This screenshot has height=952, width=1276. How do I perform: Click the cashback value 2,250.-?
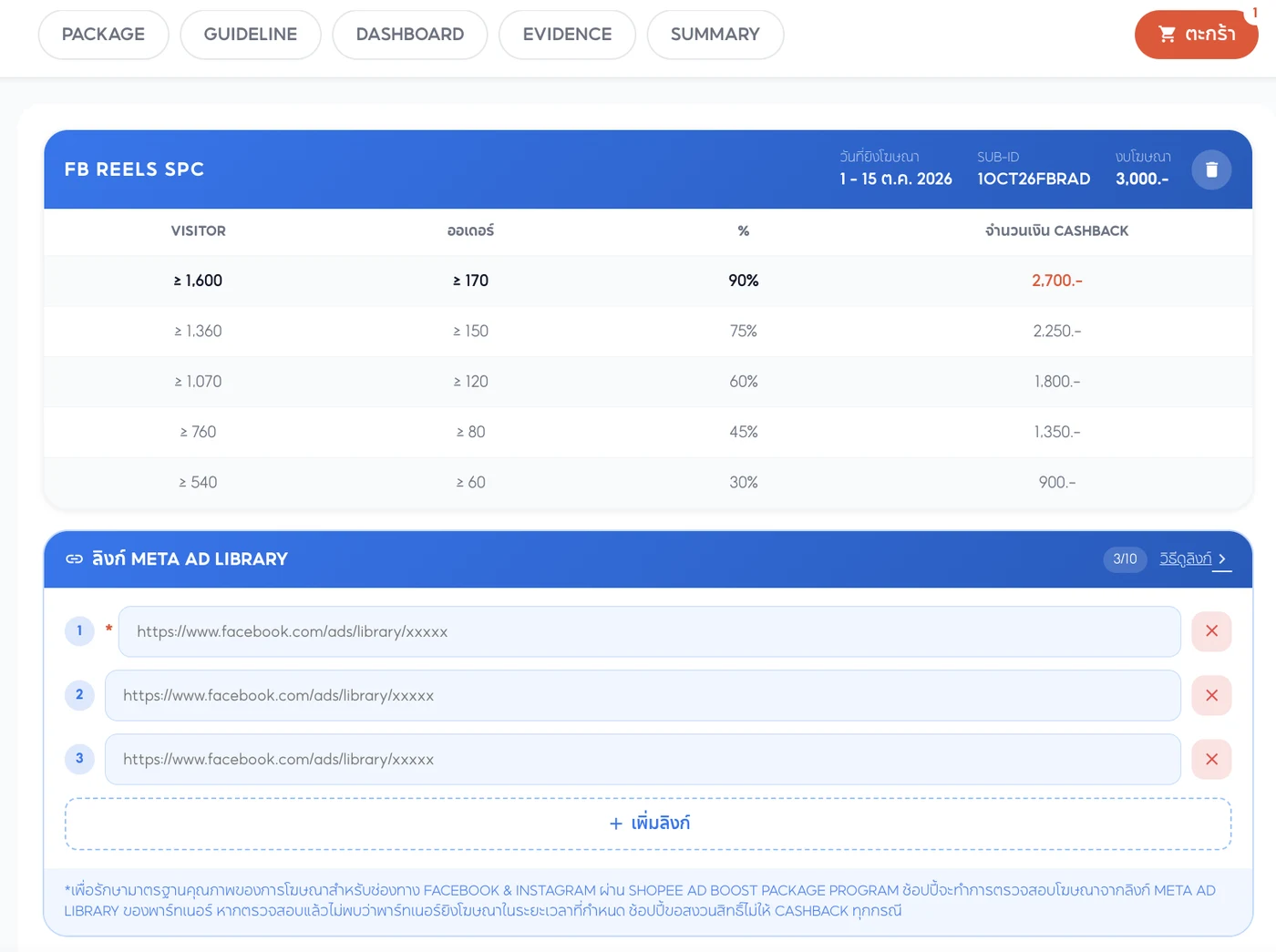point(1057,331)
